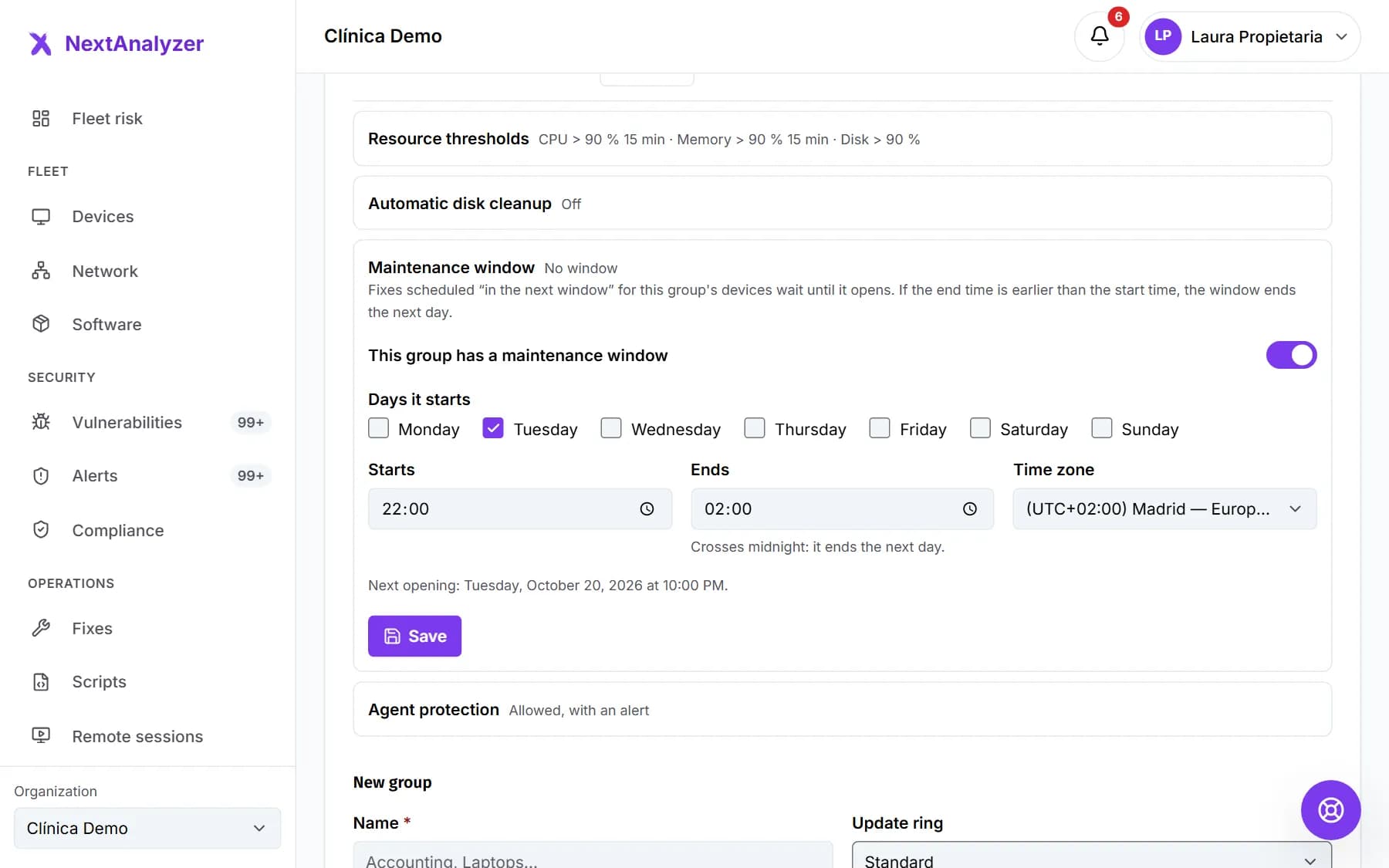Click the NextAnalyzer logo icon
The image size is (1389, 868).
[40, 44]
